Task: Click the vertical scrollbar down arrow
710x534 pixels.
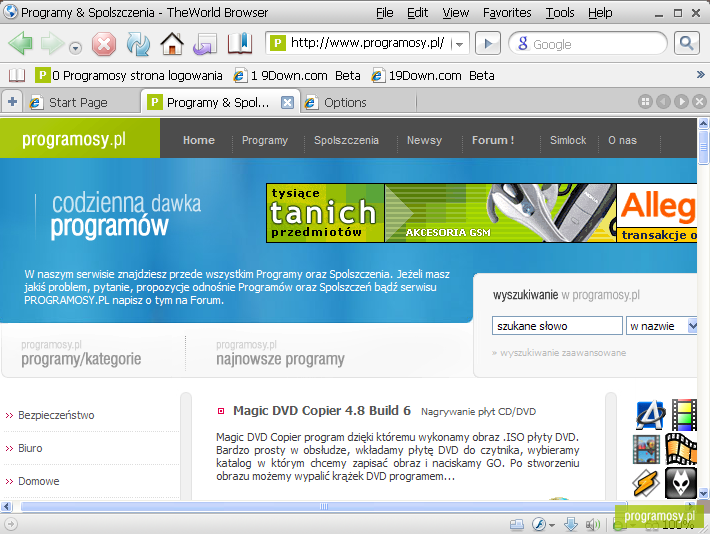Action: (703, 493)
